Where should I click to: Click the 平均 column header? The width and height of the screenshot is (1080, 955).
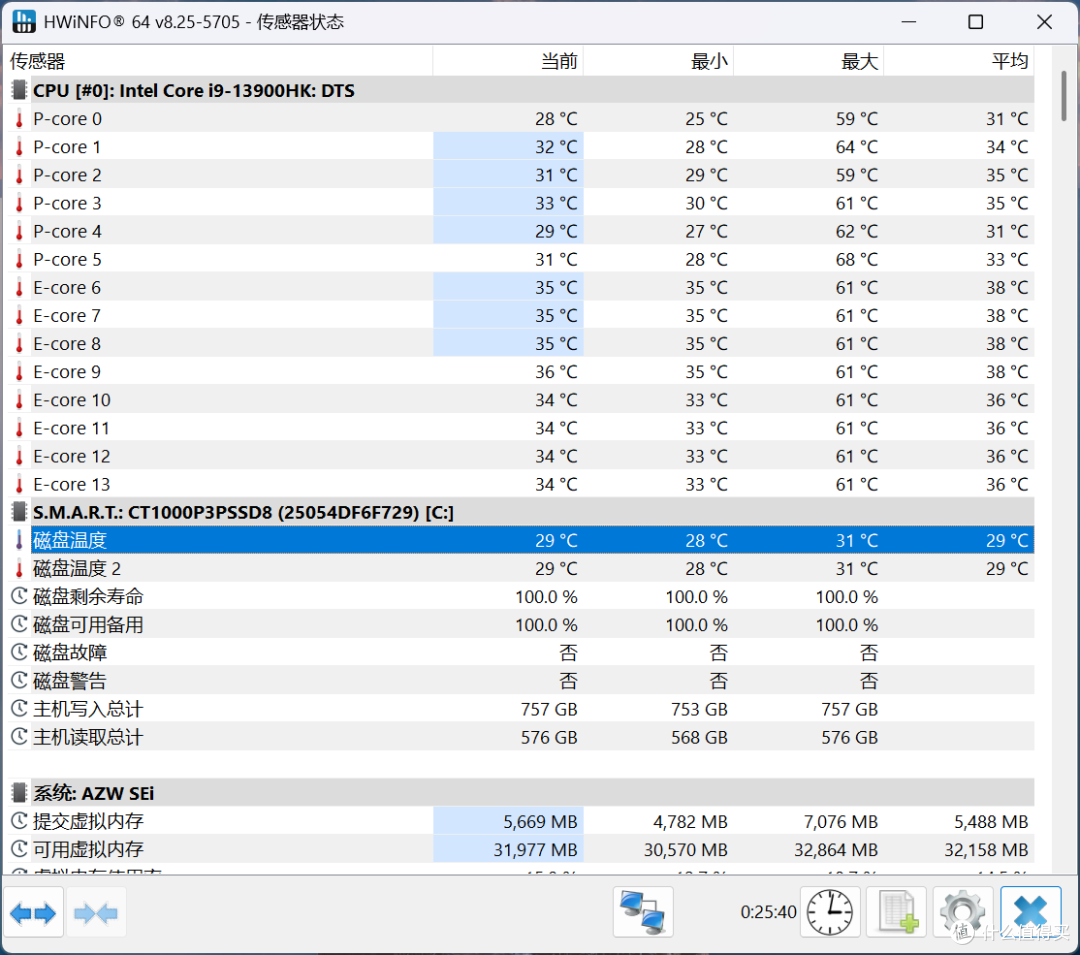tap(959, 61)
